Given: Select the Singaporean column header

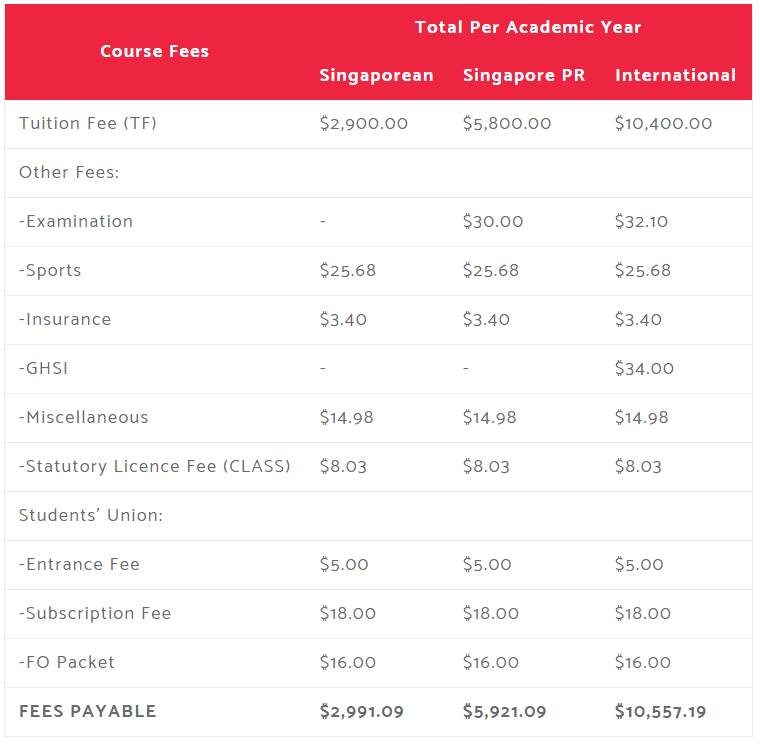Looking at the screenshot, I should coord(376,75).
